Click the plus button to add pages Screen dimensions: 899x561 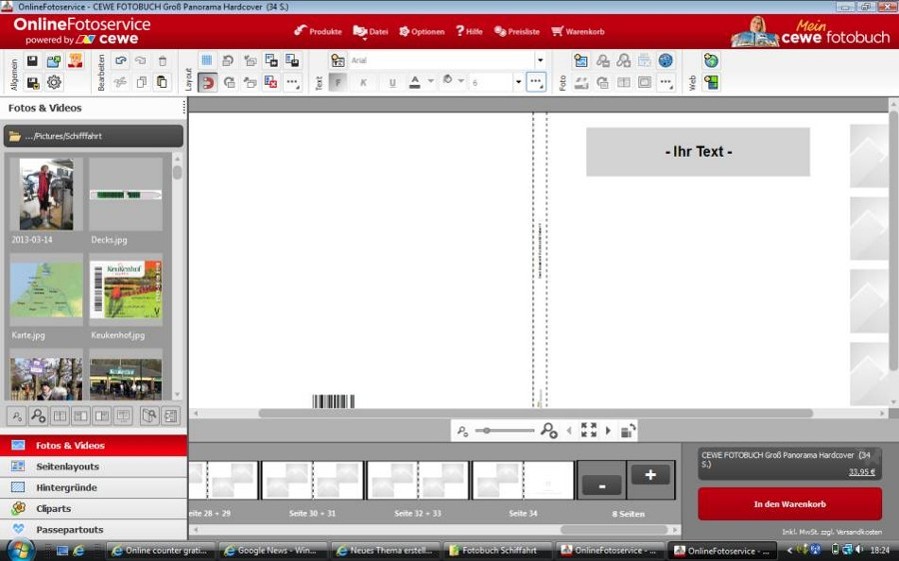pos(650,475)
